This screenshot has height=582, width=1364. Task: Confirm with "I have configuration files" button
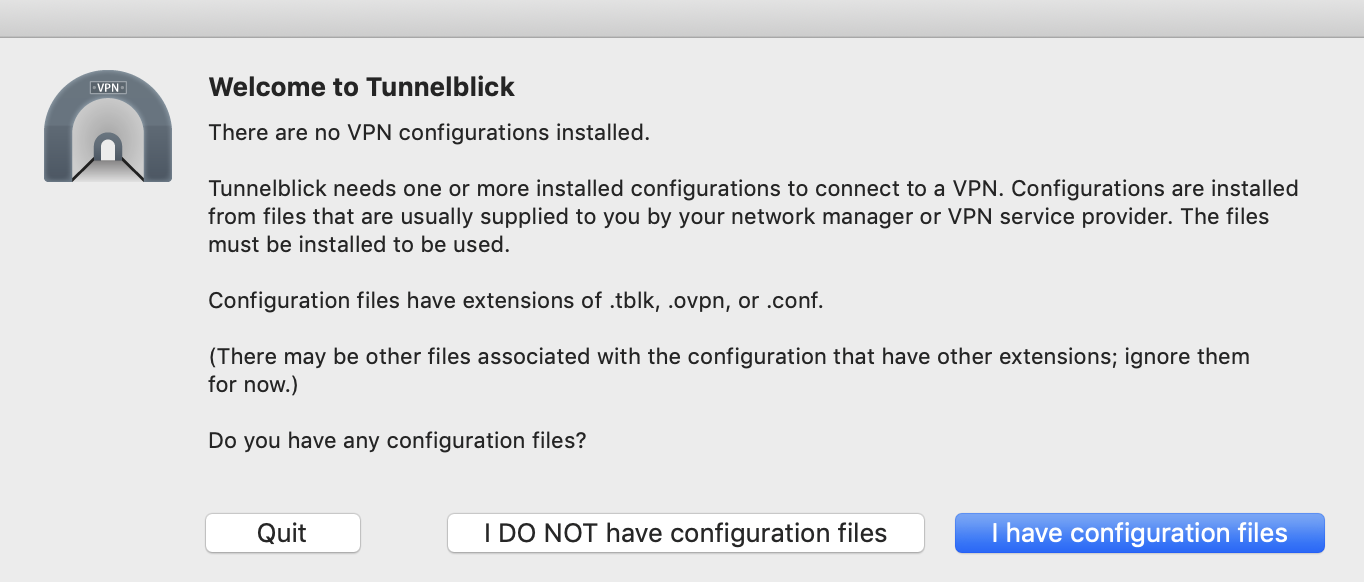coord(1139,533)
